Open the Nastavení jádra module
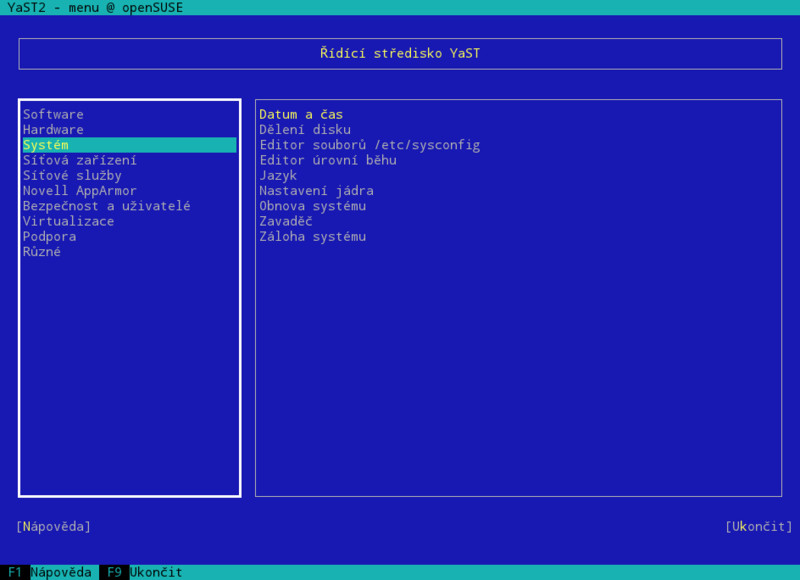Image resolution: width=800 pixels, height=580 pixels. tap(316, 191)
